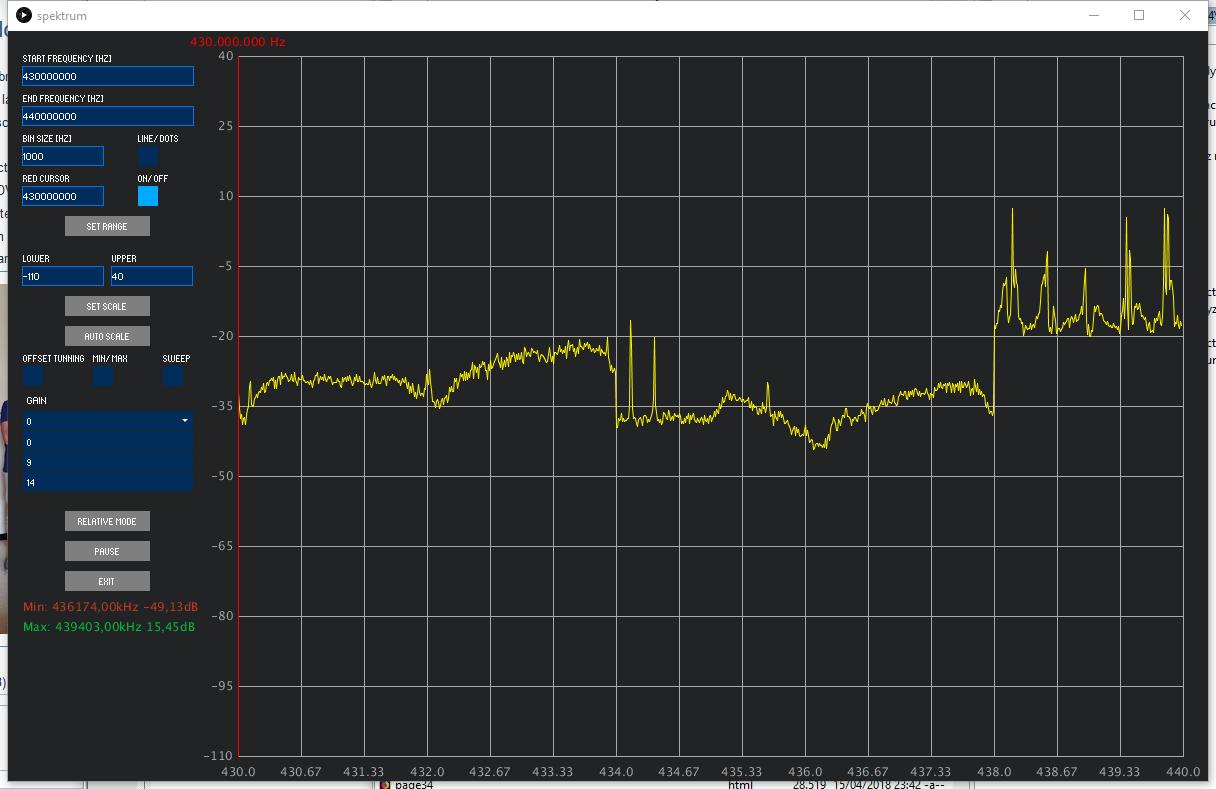1216x789 pixels.
Task: Enable the Offset Tunning checkbox
Action: click(33, 376)
